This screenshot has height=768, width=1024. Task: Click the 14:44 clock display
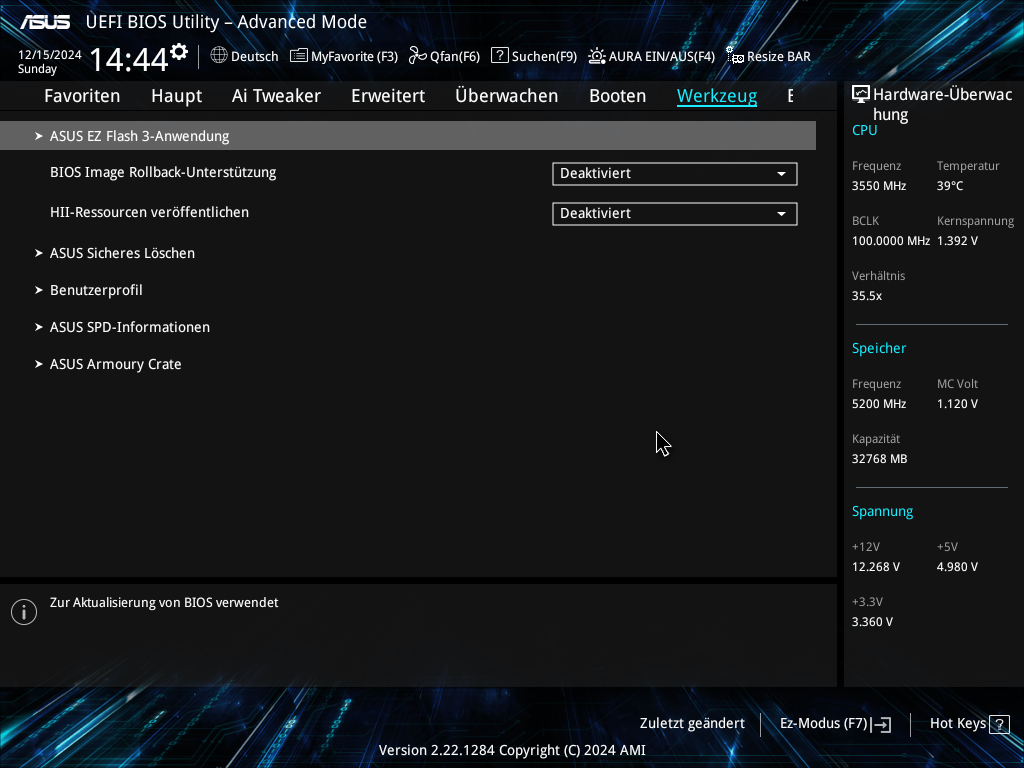(129, 59)
